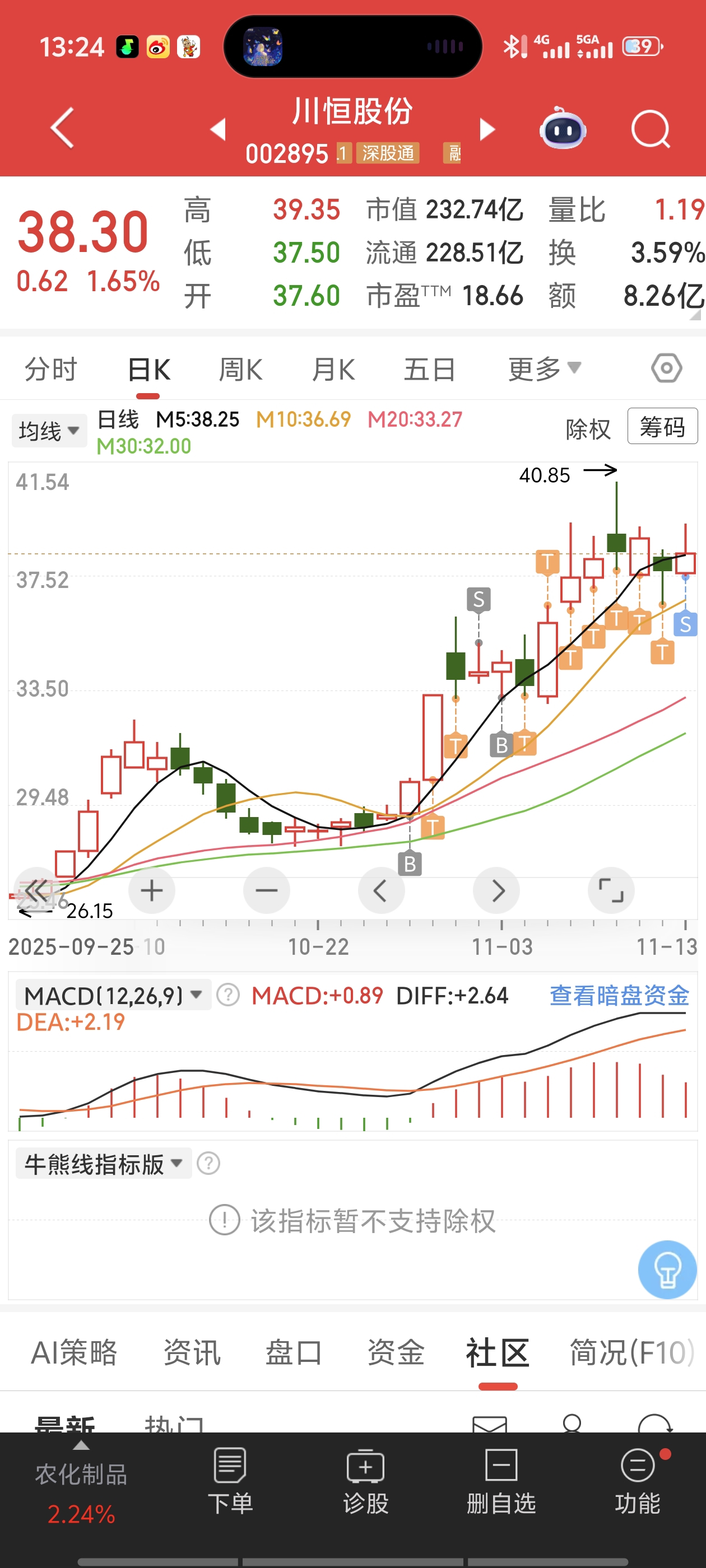706x1568 pixels.
Task: Select 周K chart tab
Action: [240, 370]
